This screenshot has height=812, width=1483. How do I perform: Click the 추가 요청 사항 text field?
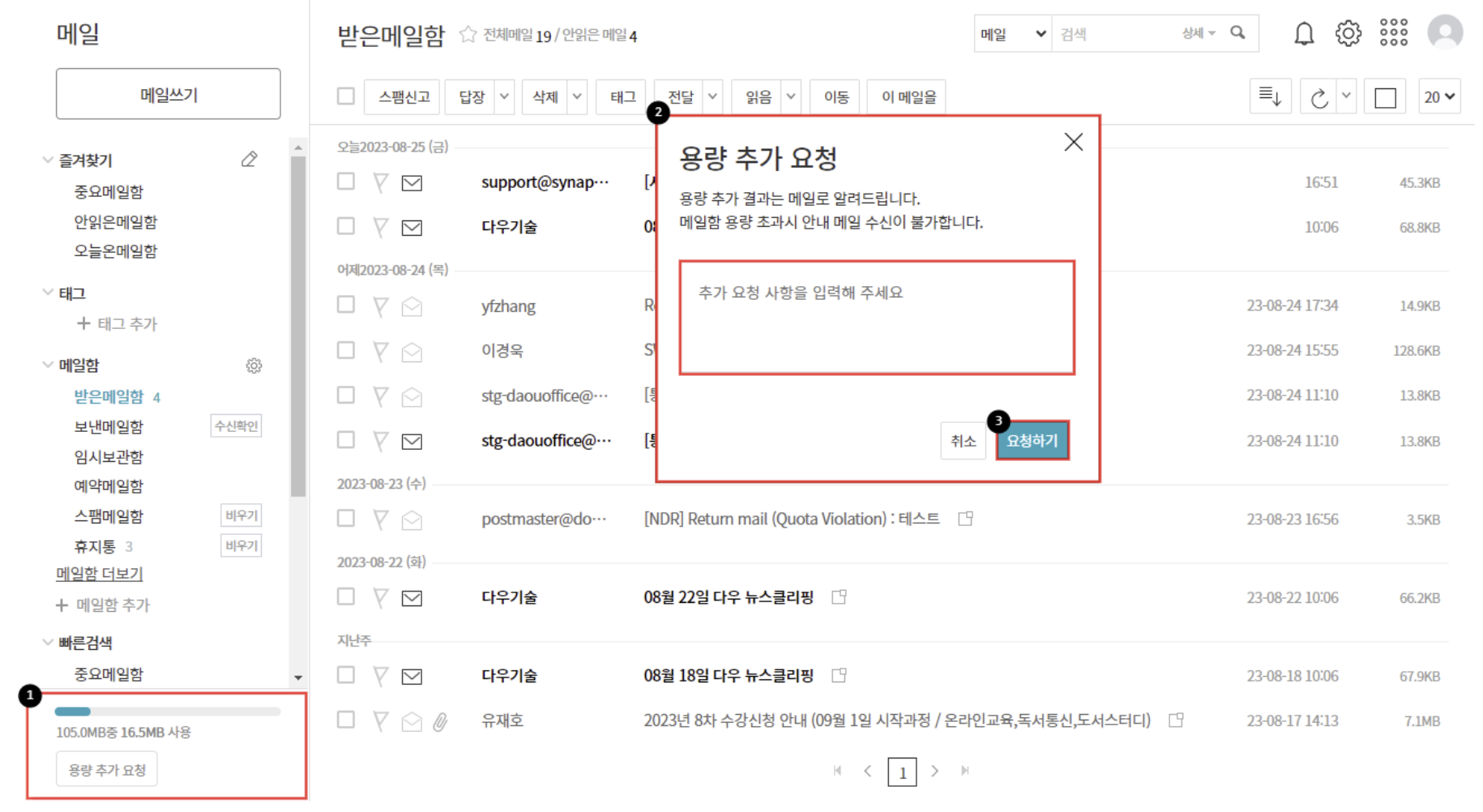point(877,318)
